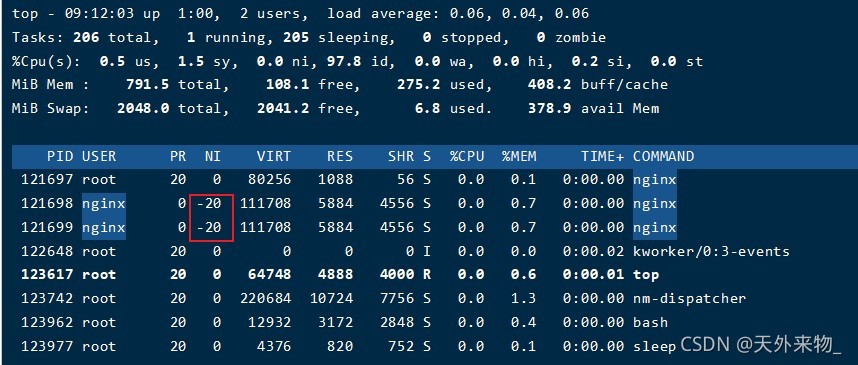Click the %MEM column header
The width and height of the screenshot is (858, 365).
519,157
